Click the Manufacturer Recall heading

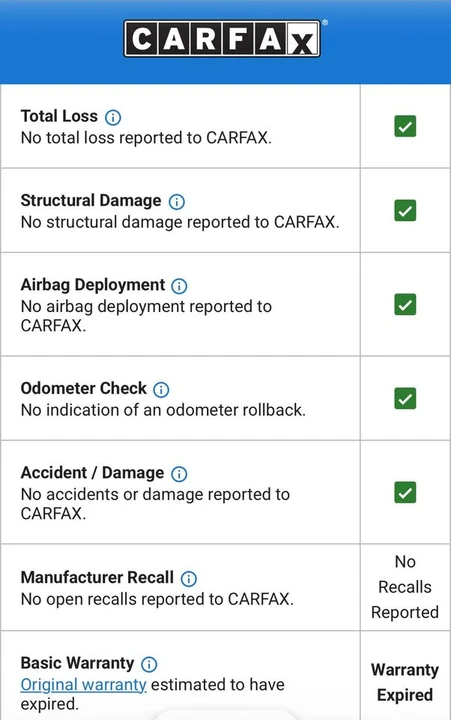97,577
